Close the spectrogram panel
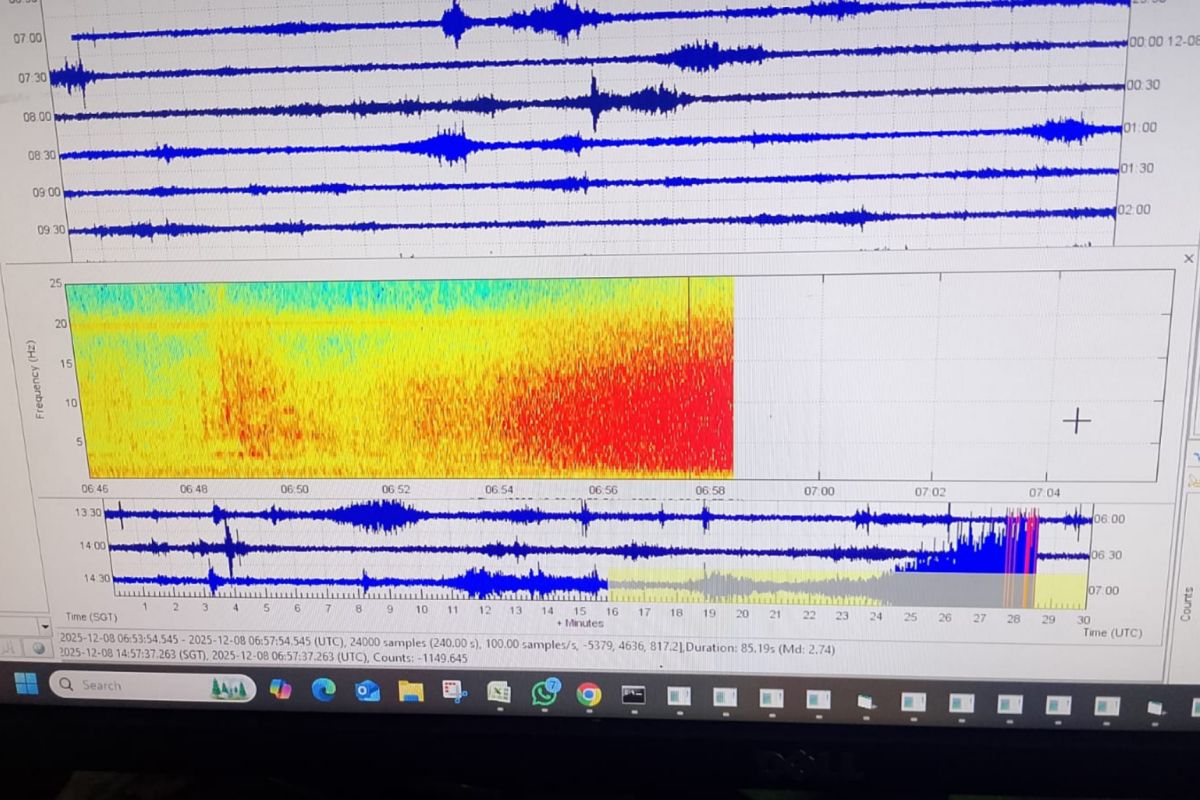Screen dimensions: 1200x800 pyautogui.click(x=1189, y=259)
